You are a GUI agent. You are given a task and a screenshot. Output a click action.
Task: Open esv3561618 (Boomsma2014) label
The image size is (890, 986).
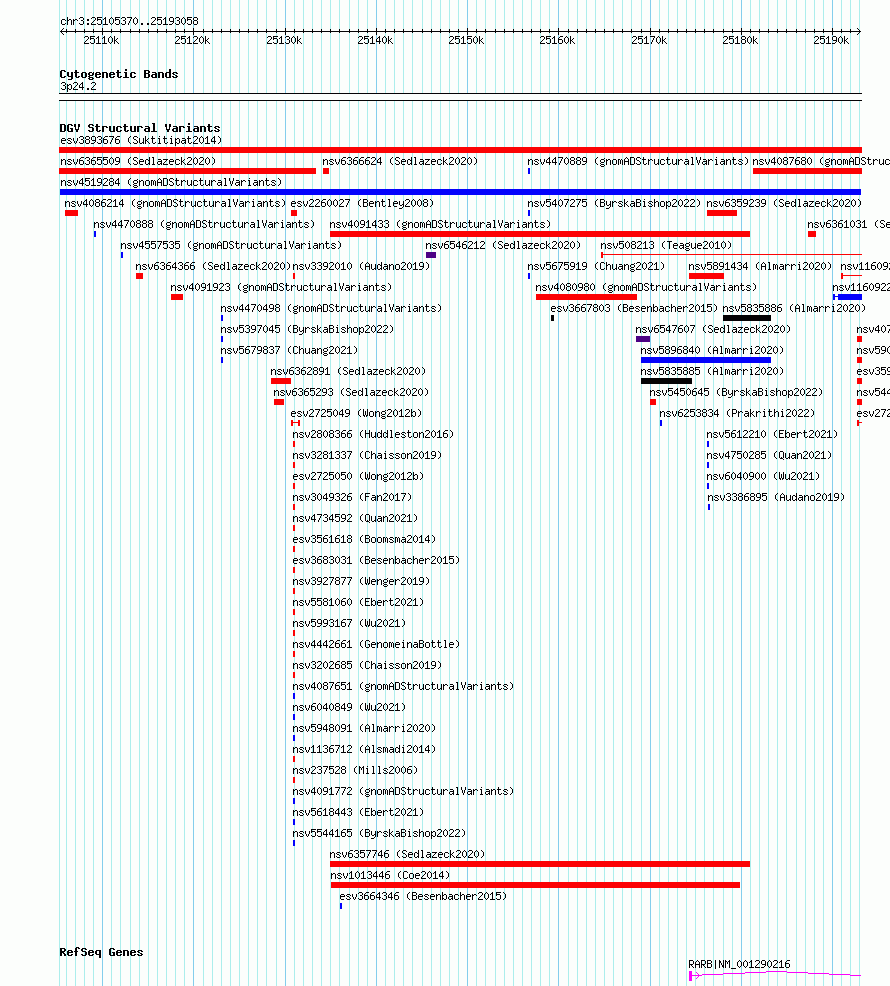[364, 540]
